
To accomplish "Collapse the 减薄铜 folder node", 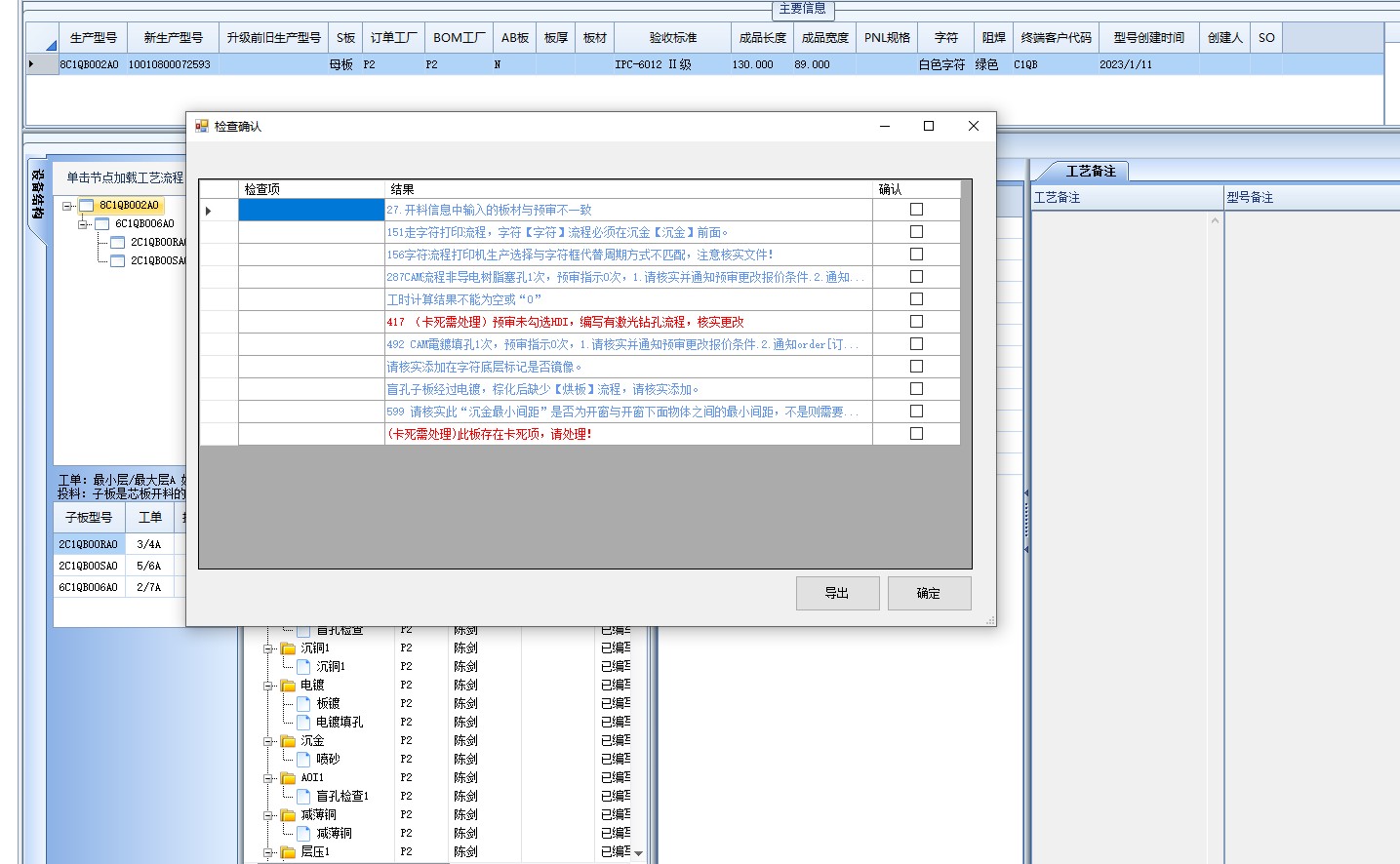I will coord(268,815).
